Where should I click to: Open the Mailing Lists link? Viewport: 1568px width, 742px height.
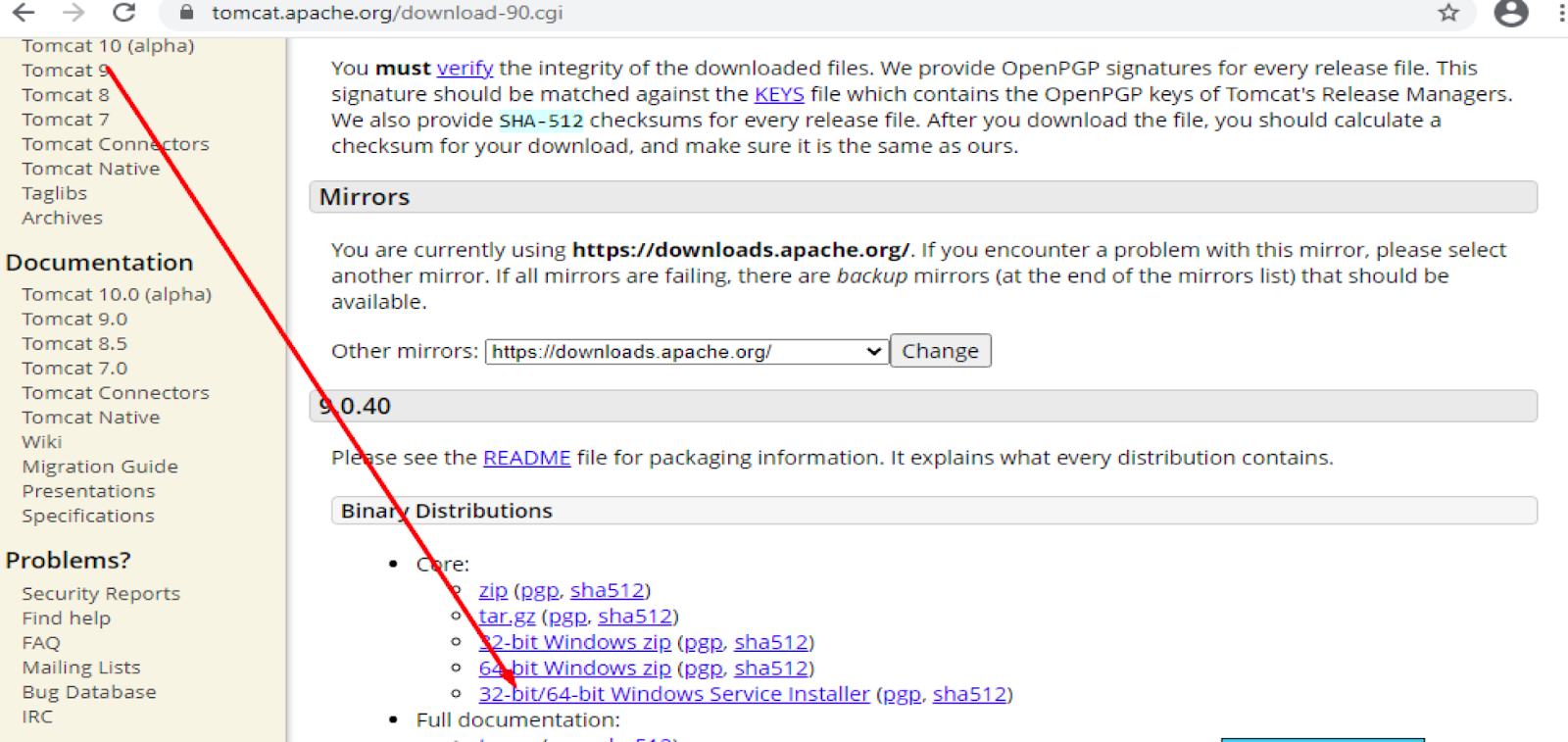[81, 668]
